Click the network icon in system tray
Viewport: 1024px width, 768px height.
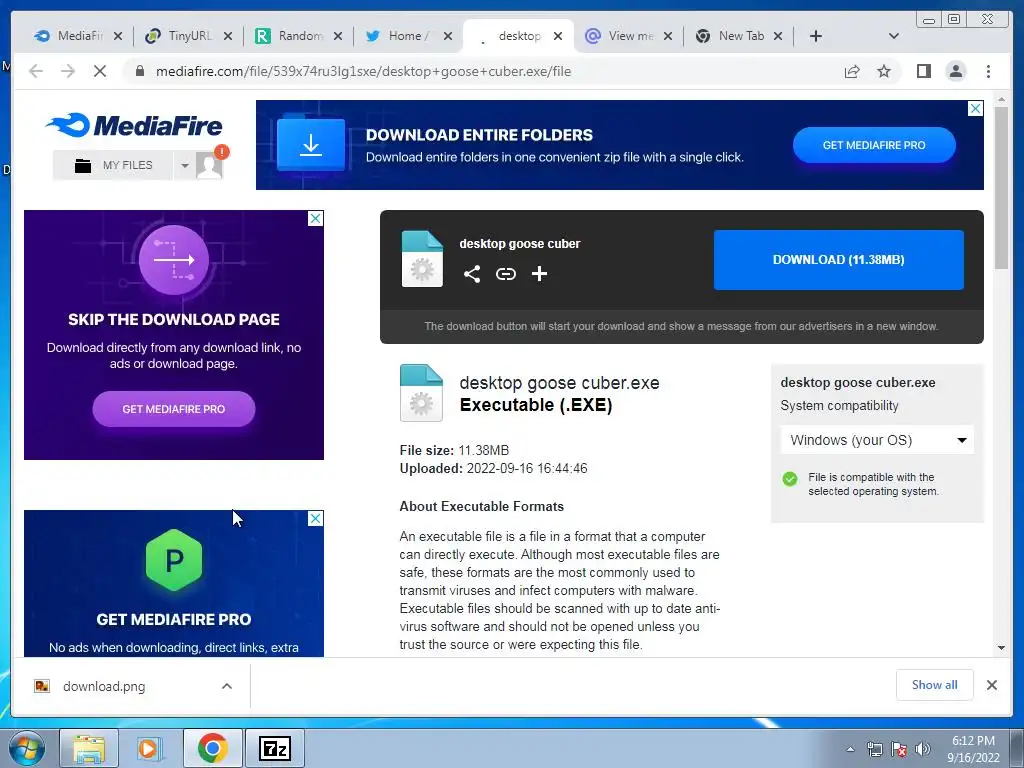(874, 749)
